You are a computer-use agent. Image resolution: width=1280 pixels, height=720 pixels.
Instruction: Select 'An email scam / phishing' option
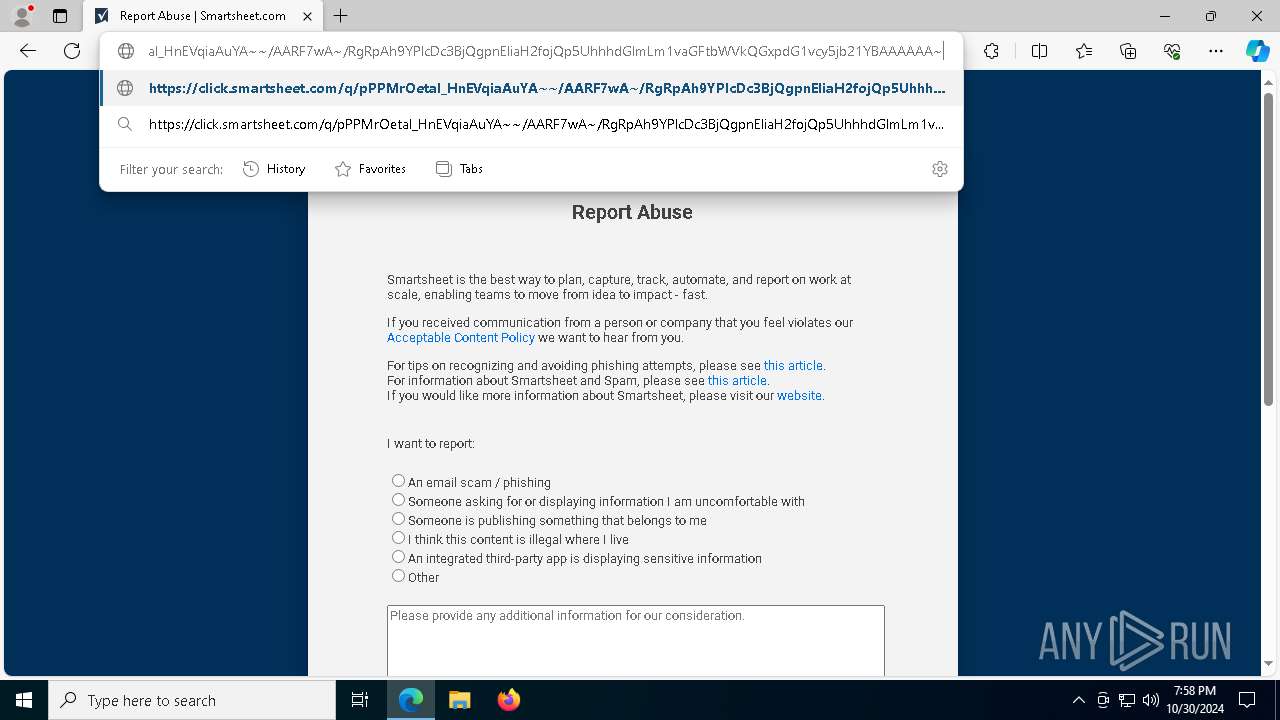pyautogui.click(x=398, y=481)
